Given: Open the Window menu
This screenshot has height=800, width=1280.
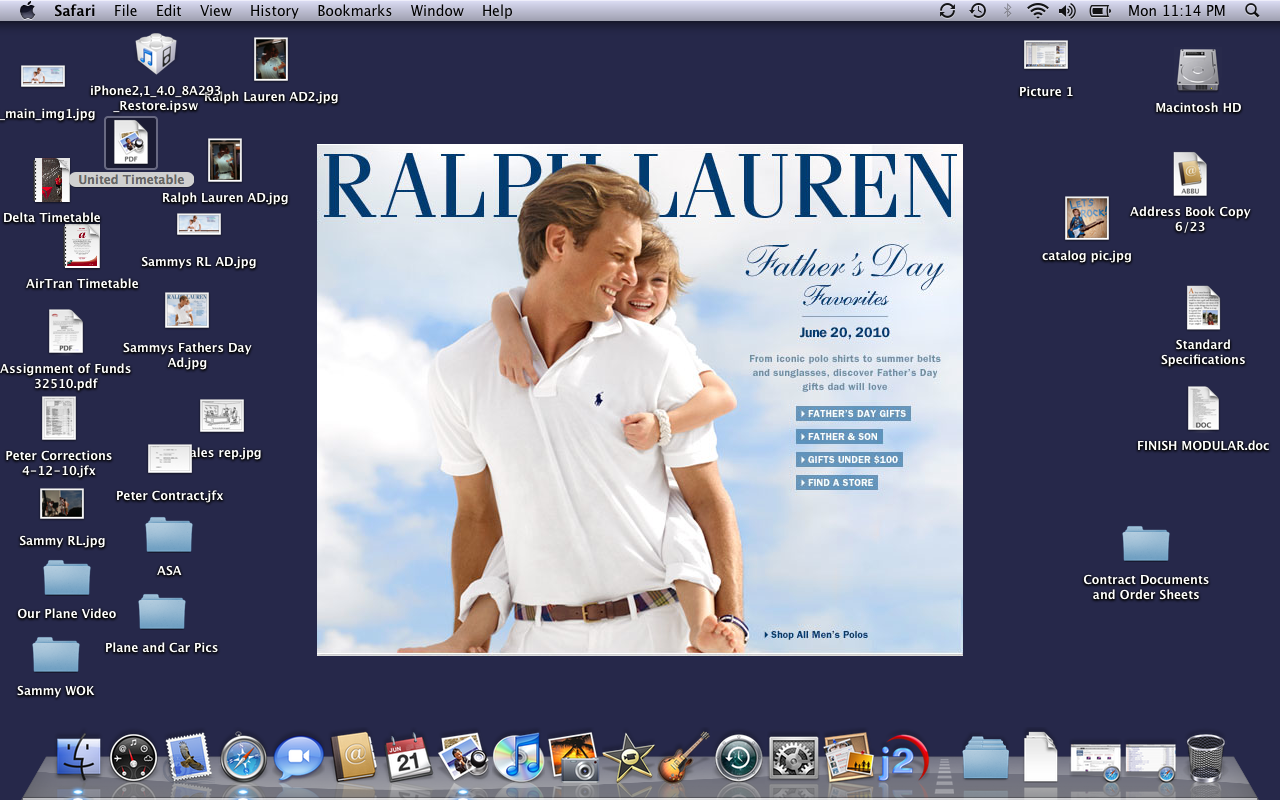Looking at the screenshot, I should click(x=438, y=11).
